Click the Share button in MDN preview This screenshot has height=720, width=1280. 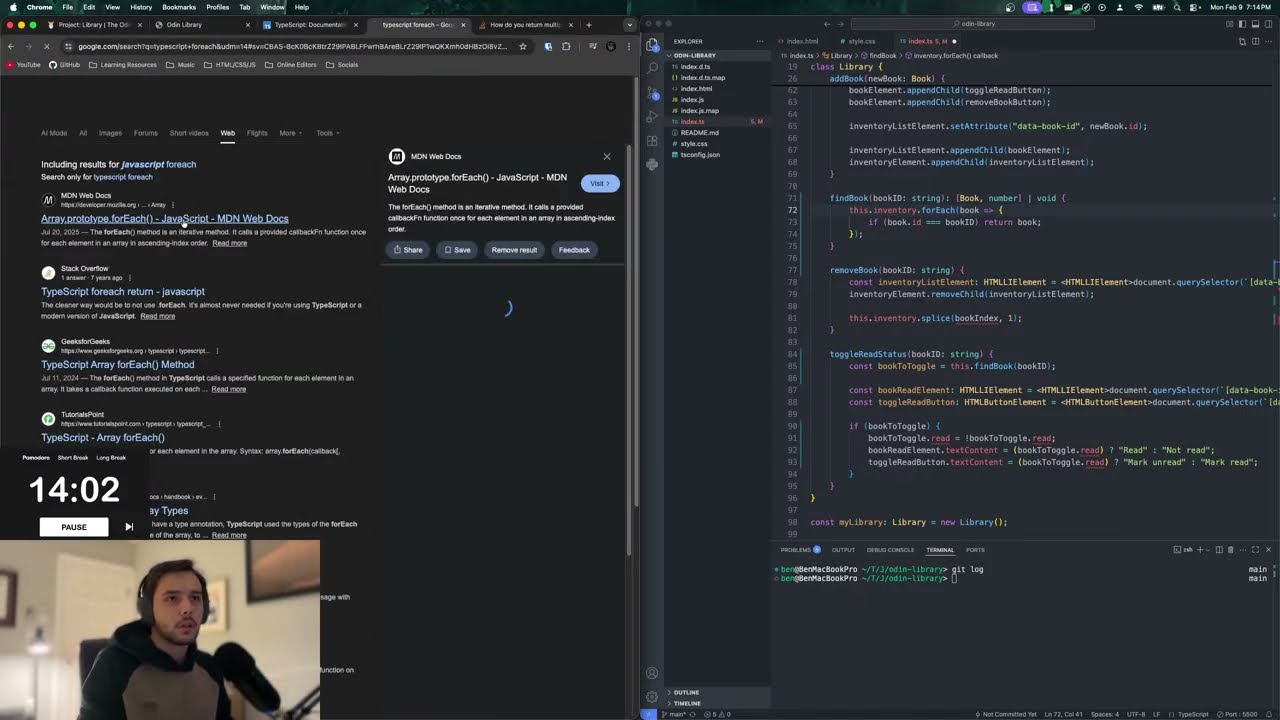(408, 250)
